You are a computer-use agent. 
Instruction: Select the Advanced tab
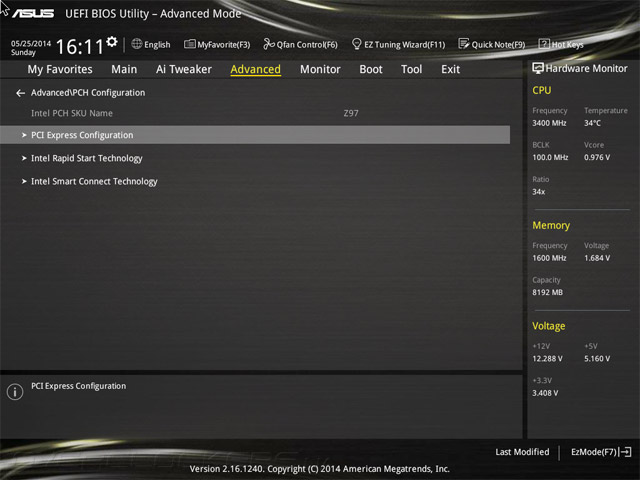coord(256,69)
